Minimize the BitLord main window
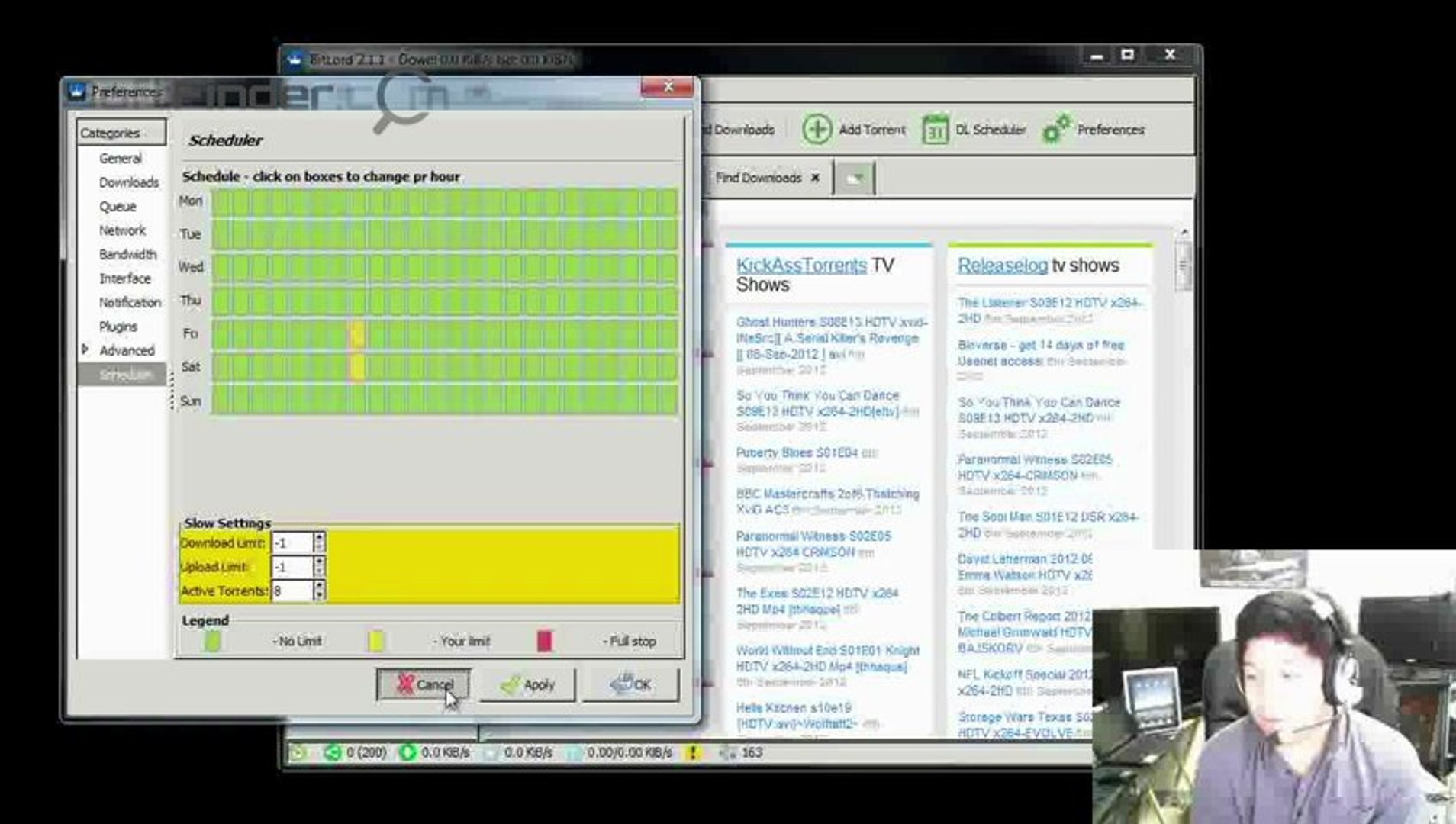 click(x=1097, y=56)
